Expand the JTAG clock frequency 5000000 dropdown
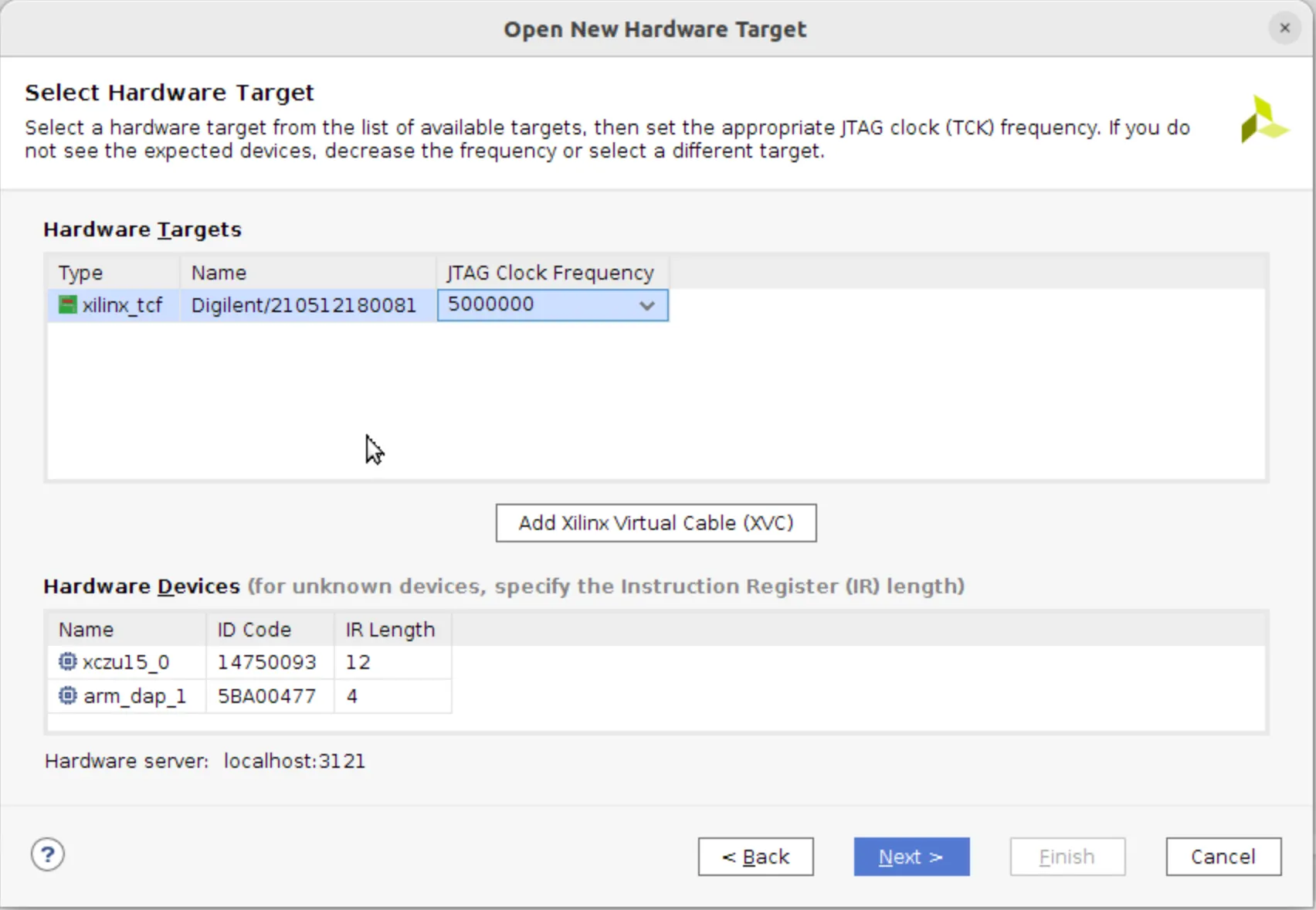1316x910 pixels. tap(646, 306)
